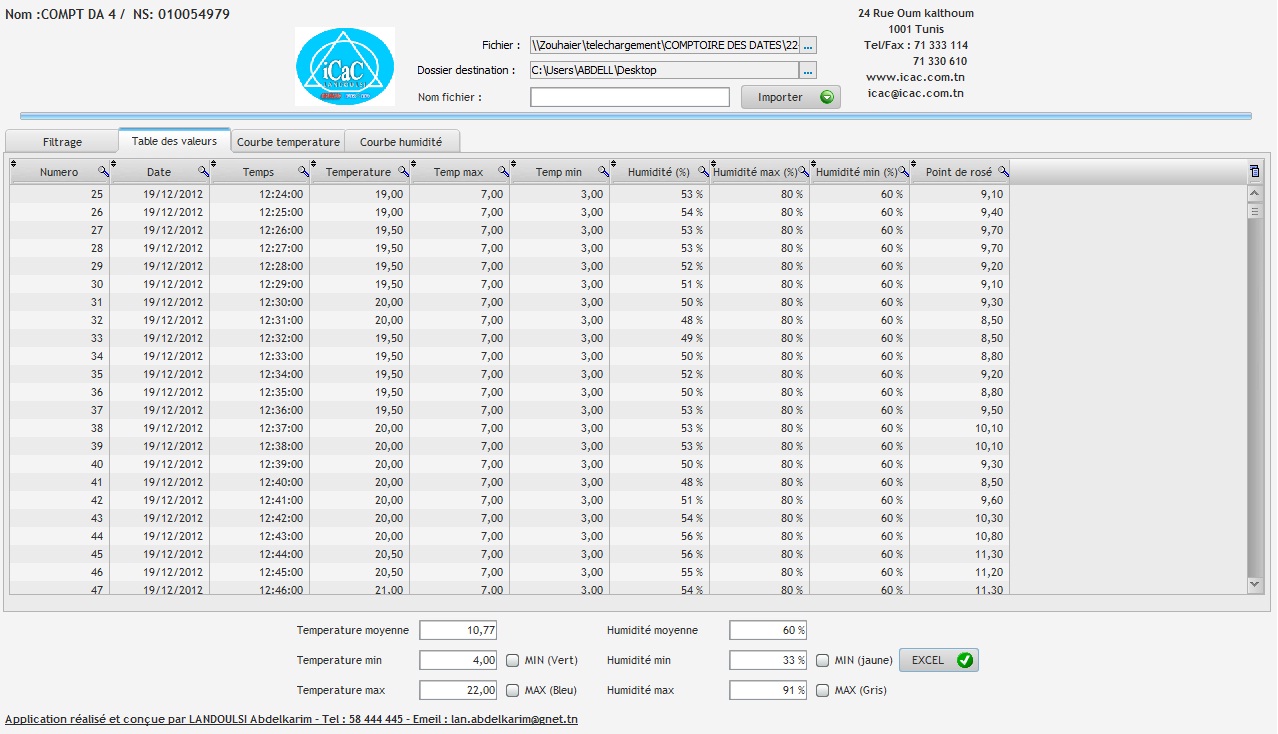This screenshot has width=1278, height=734.
Task: Click the search magnifier in Humidité min (%) header
Action: [903, 172]
